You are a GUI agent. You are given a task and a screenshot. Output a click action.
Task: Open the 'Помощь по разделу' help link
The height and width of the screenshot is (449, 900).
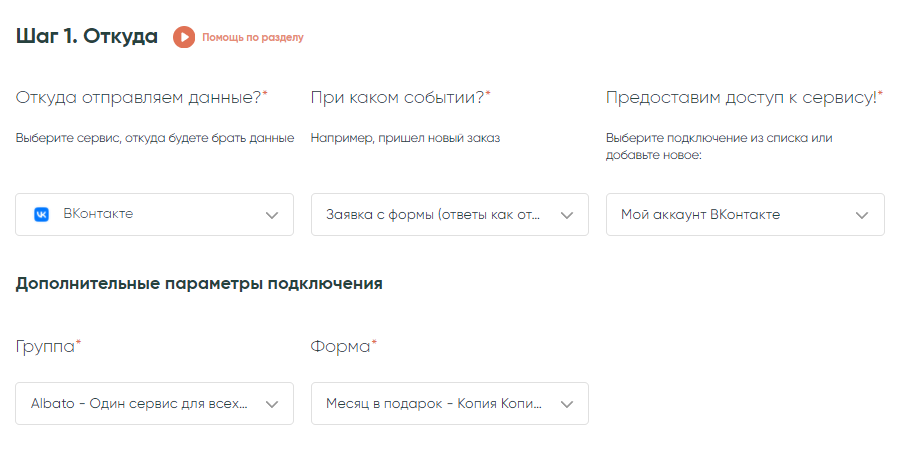[x=253, y=38]
